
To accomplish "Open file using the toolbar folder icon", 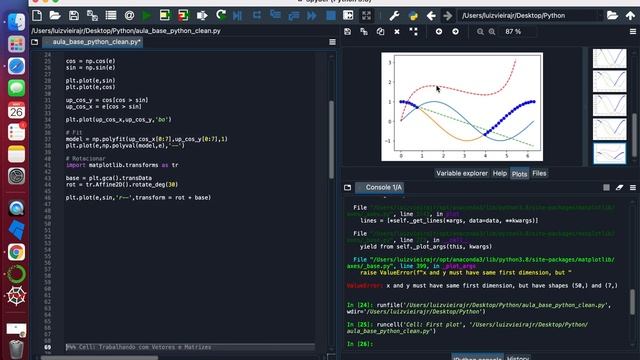I will (x=55, y=16).
